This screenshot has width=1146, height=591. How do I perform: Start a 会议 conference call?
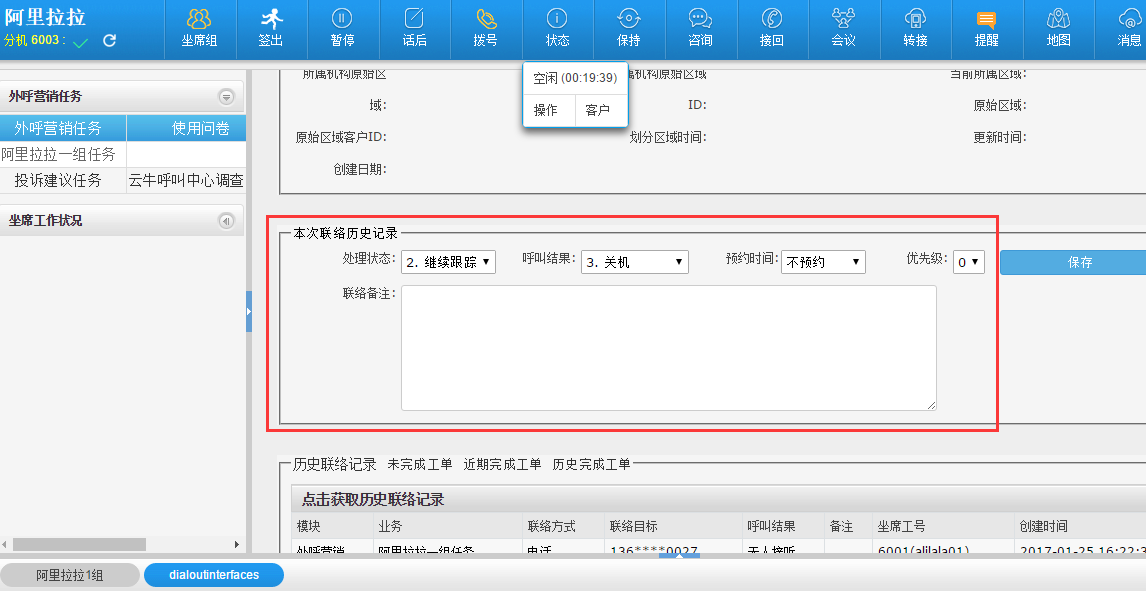[x=843, y=28]
